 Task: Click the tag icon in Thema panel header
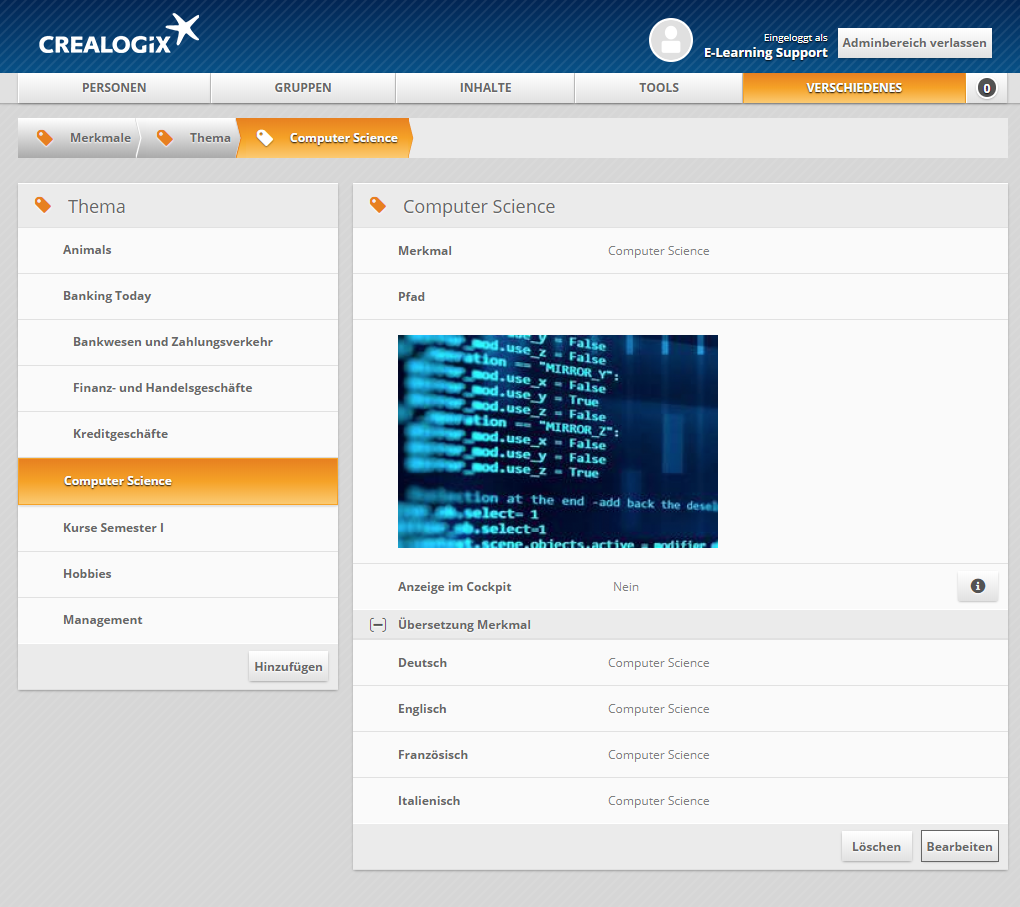(43, 205)
